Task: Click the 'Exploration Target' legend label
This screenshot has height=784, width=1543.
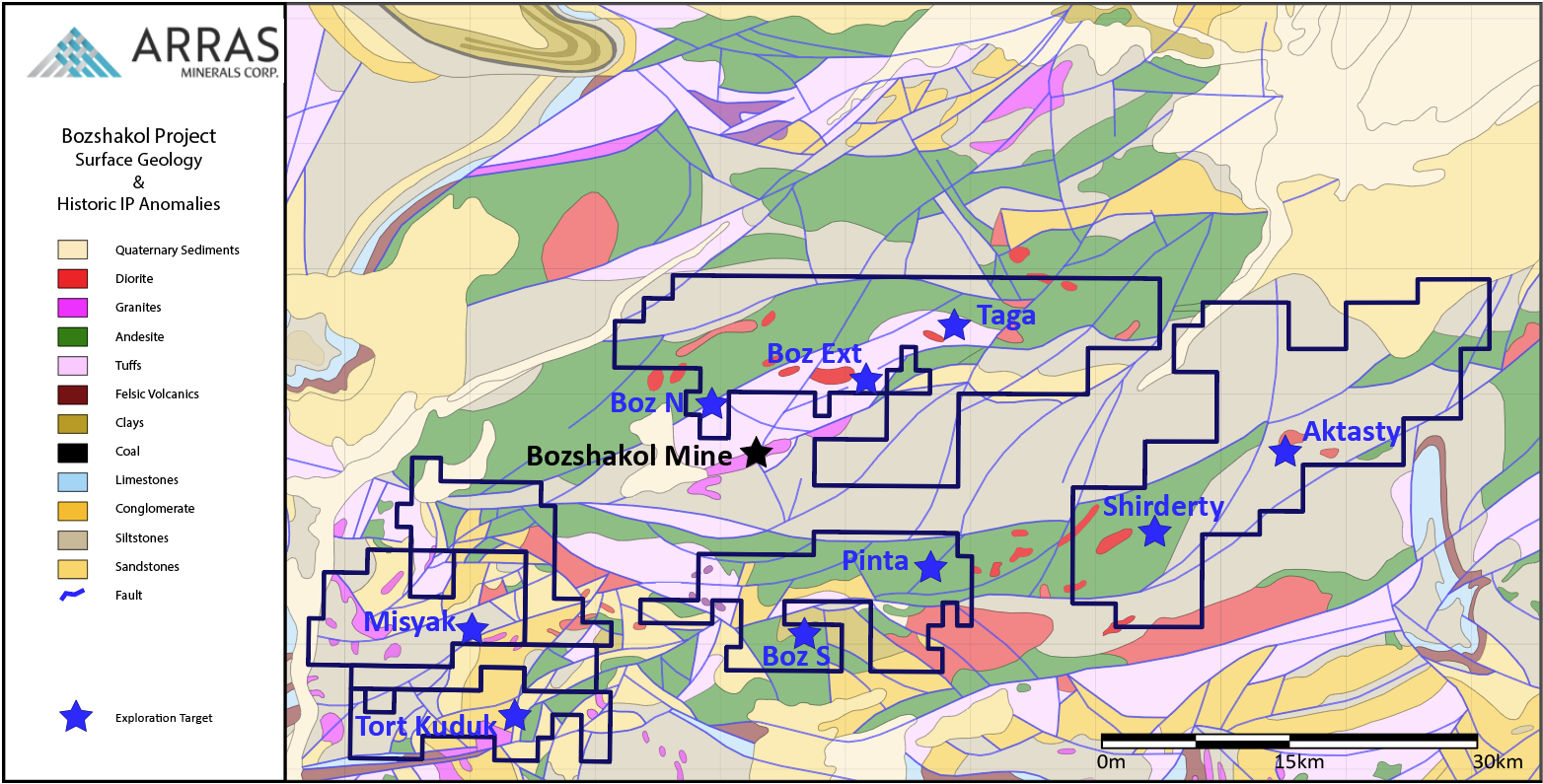Action: coord(164,718)
